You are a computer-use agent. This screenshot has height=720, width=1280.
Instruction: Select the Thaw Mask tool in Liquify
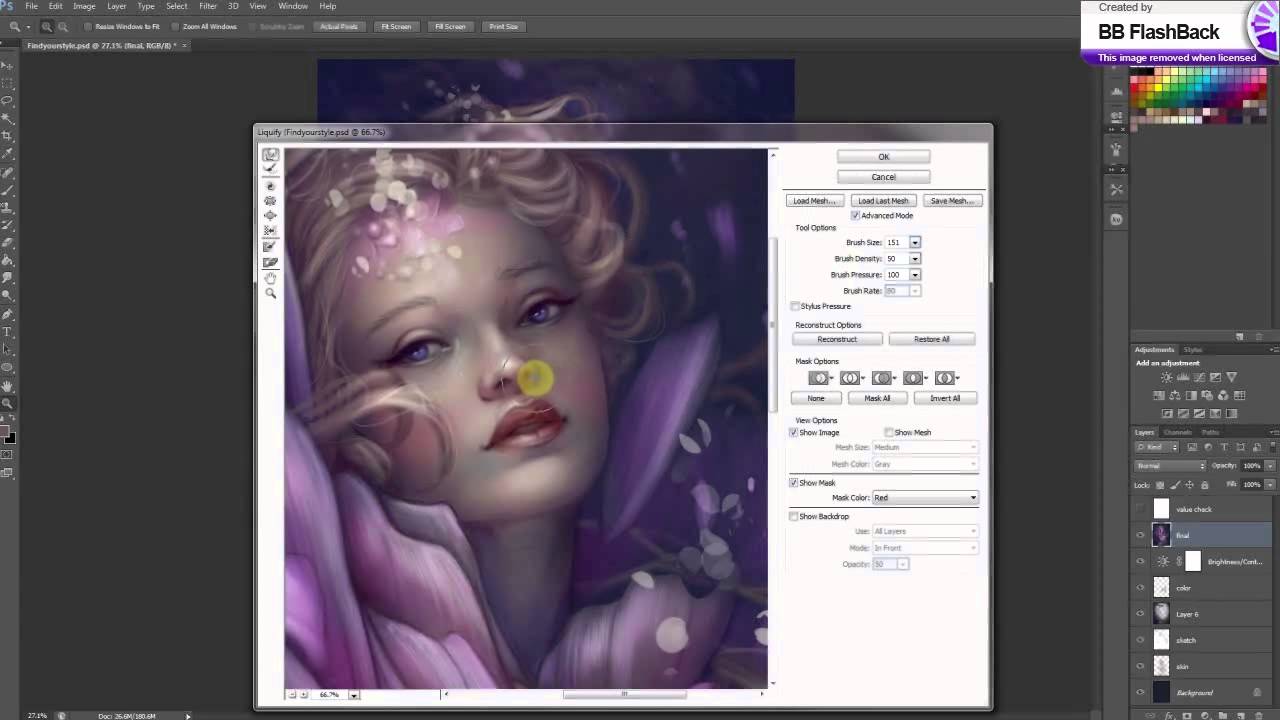270,262
